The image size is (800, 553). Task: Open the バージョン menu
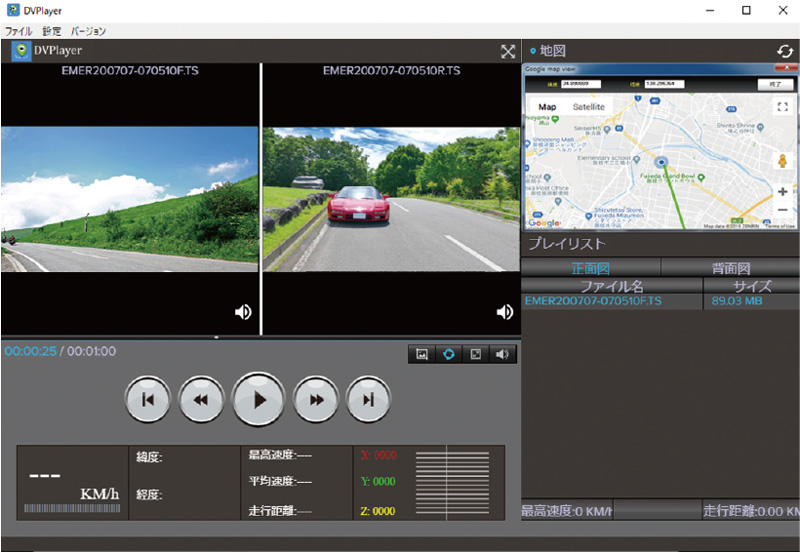click(88, 31)
